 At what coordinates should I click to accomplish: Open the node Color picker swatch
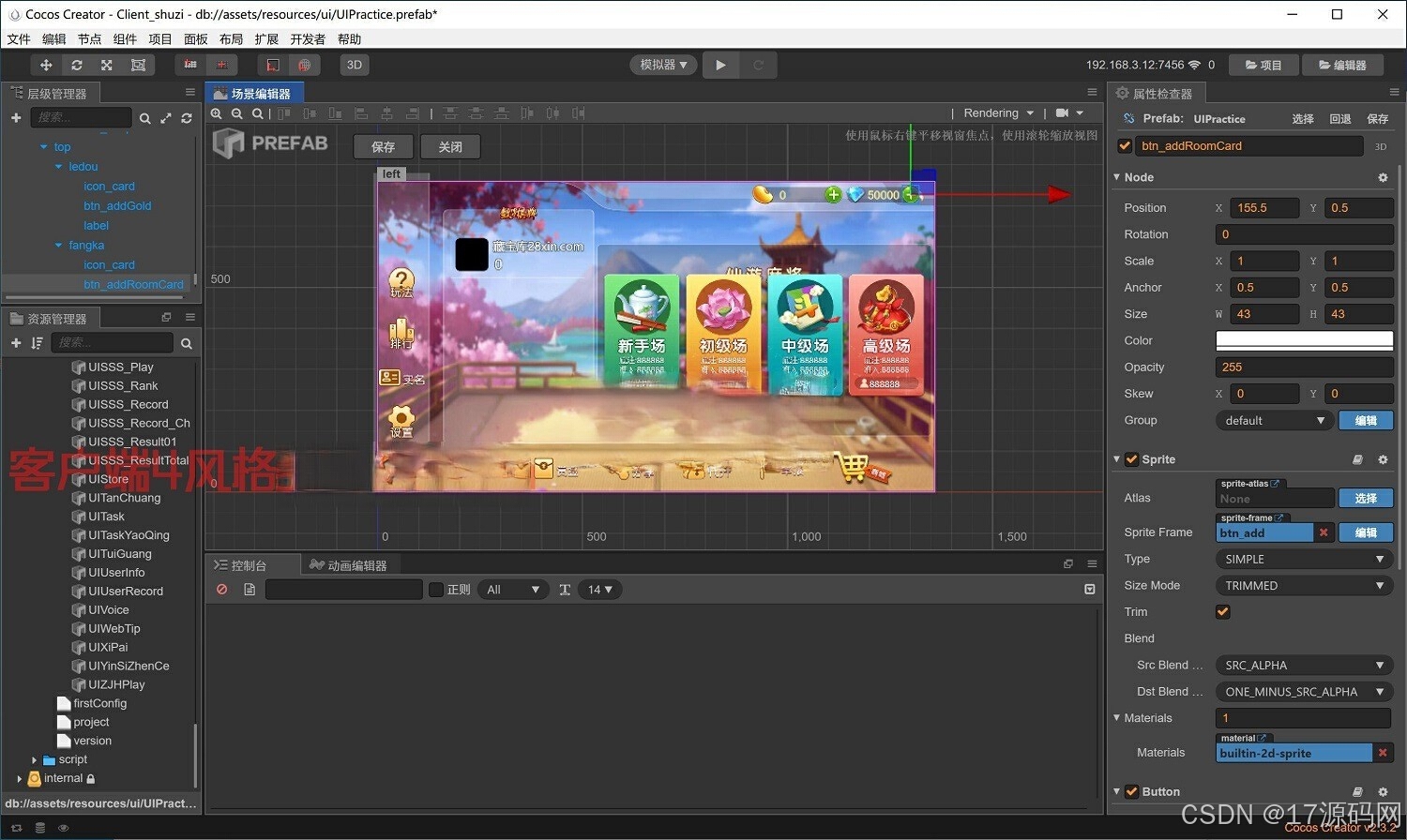(x=1304, y=340)
